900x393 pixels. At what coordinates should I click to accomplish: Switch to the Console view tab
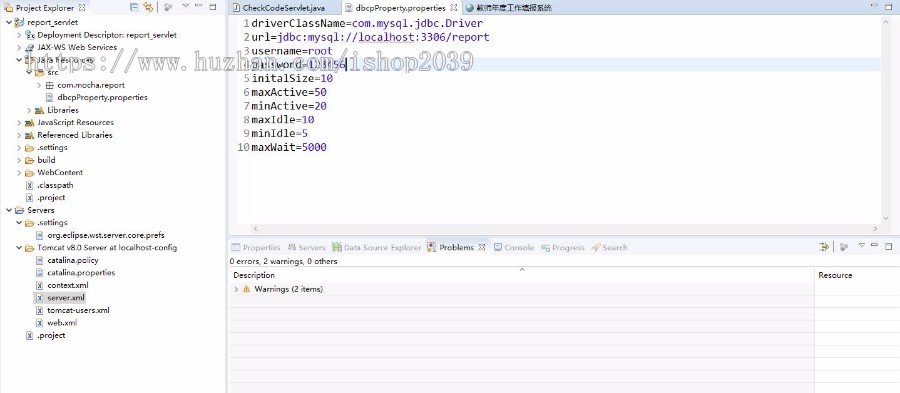514,248
